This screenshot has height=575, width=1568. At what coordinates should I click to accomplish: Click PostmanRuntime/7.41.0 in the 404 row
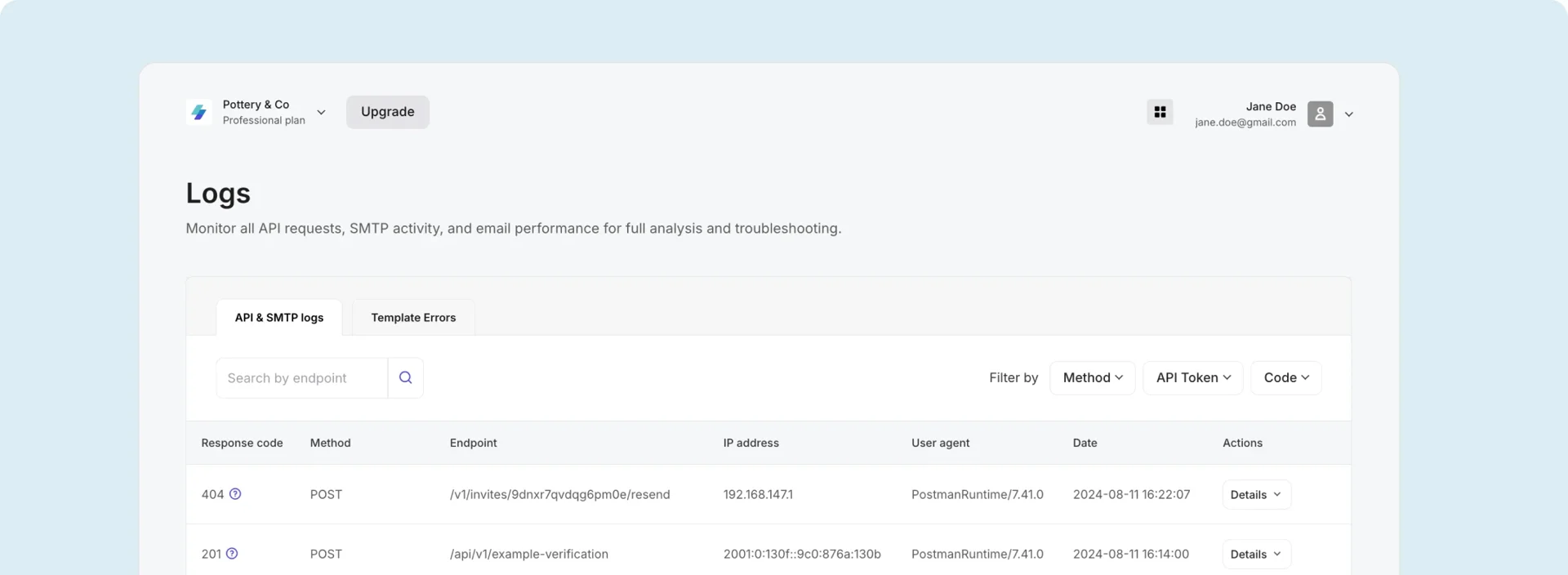pyautogui.click(x=977, y=494)
